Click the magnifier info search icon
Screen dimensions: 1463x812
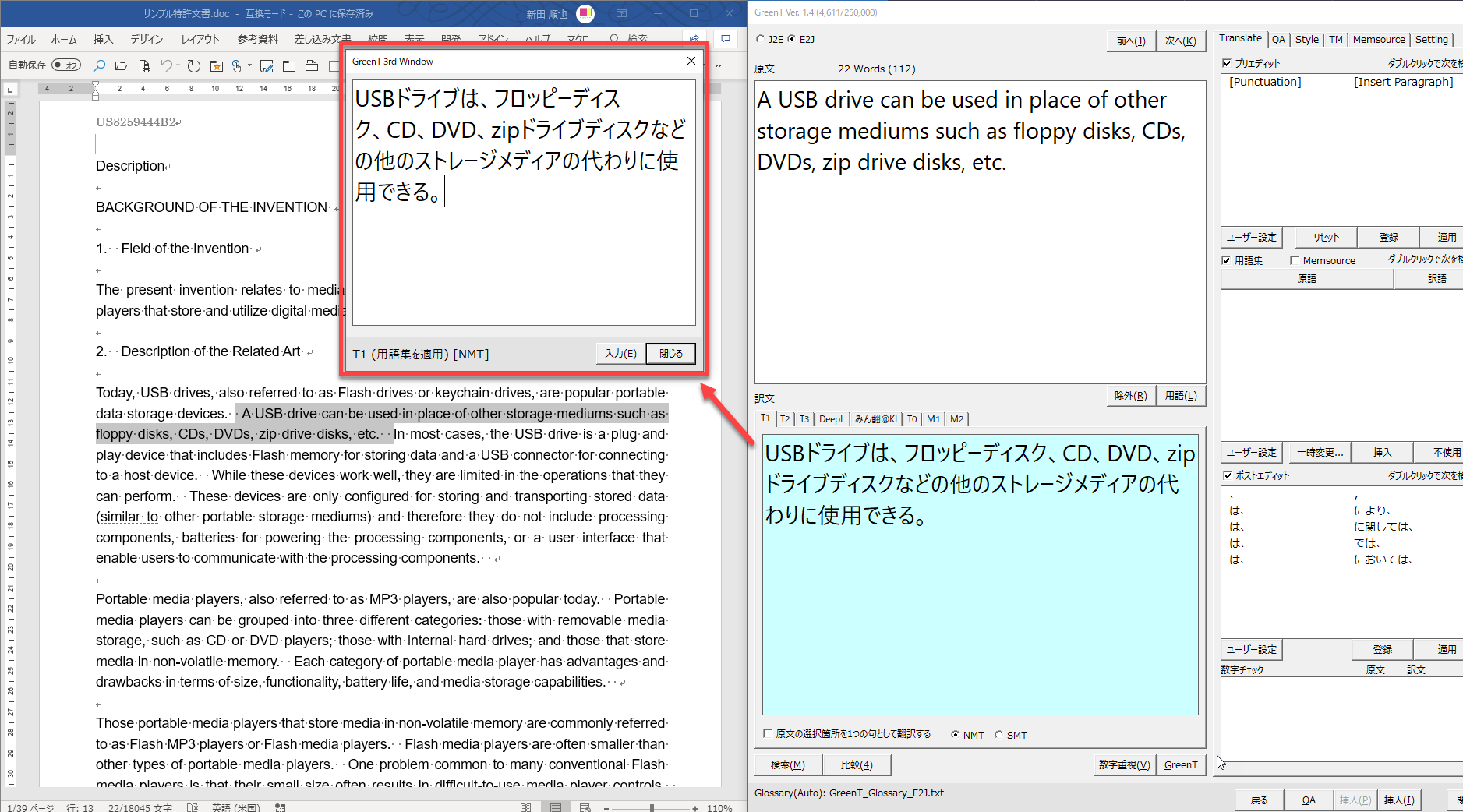point(99,66)
